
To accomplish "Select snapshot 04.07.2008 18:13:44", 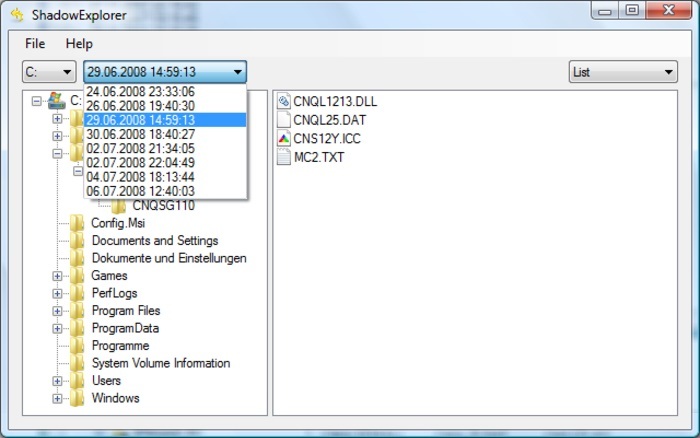I will tap(165, 177).
